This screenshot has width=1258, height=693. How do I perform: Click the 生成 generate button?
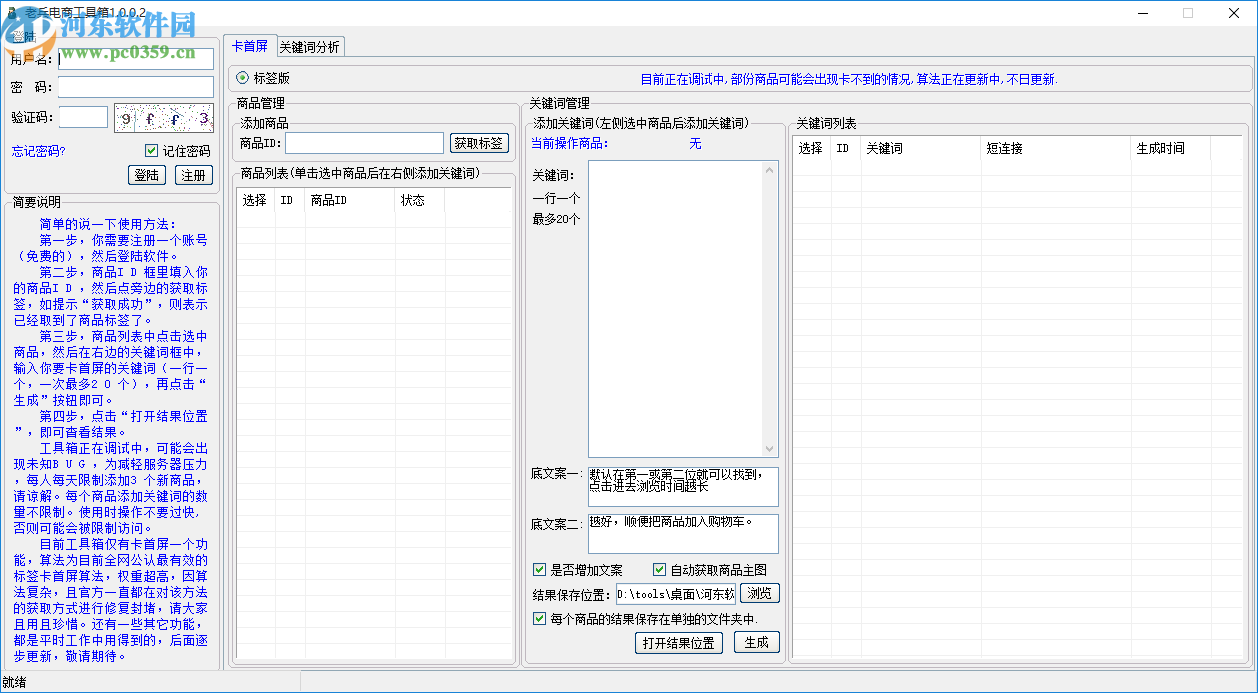pos(757,643)
